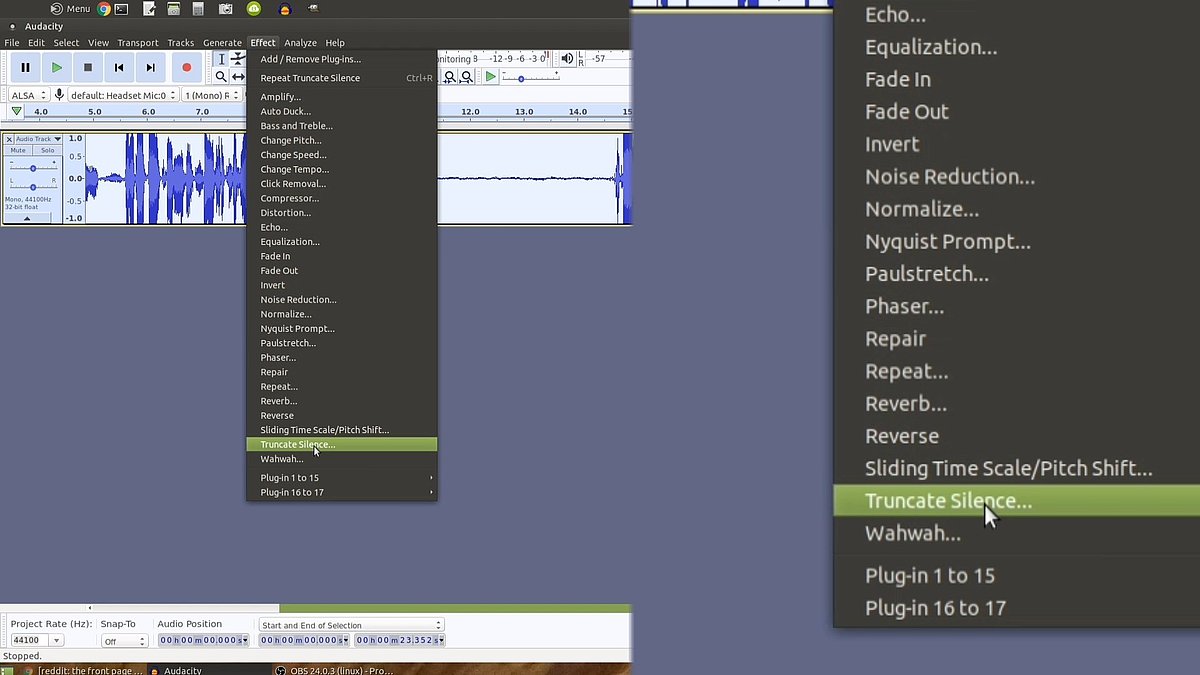
Task: Collapse the audio track with the up arrow
Action: tap(27, 218)
